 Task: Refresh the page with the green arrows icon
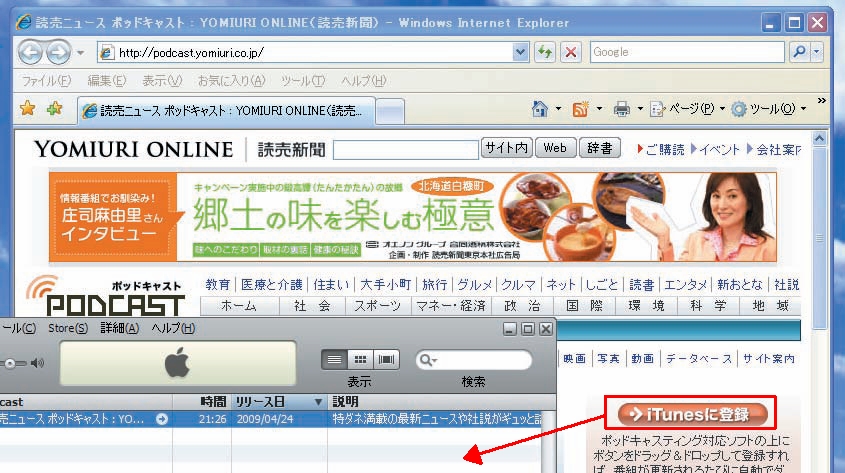[545, 52]
